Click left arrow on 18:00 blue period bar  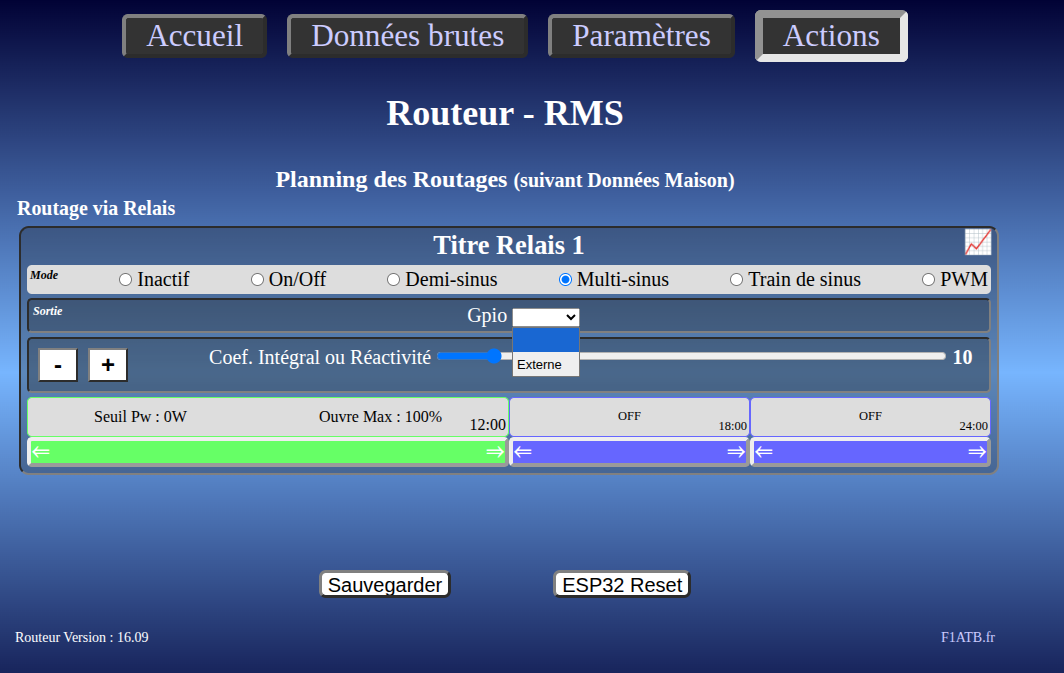pos(522,452)
